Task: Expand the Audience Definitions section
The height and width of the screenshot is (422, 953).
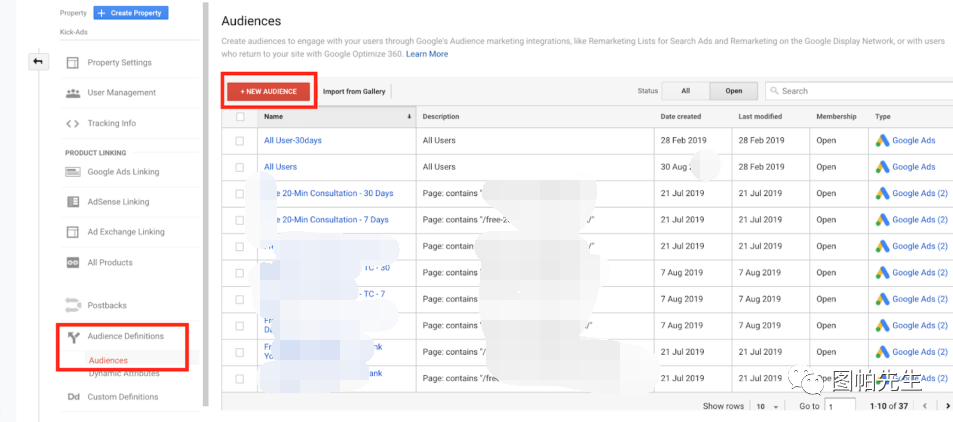Action: [125, 336]
